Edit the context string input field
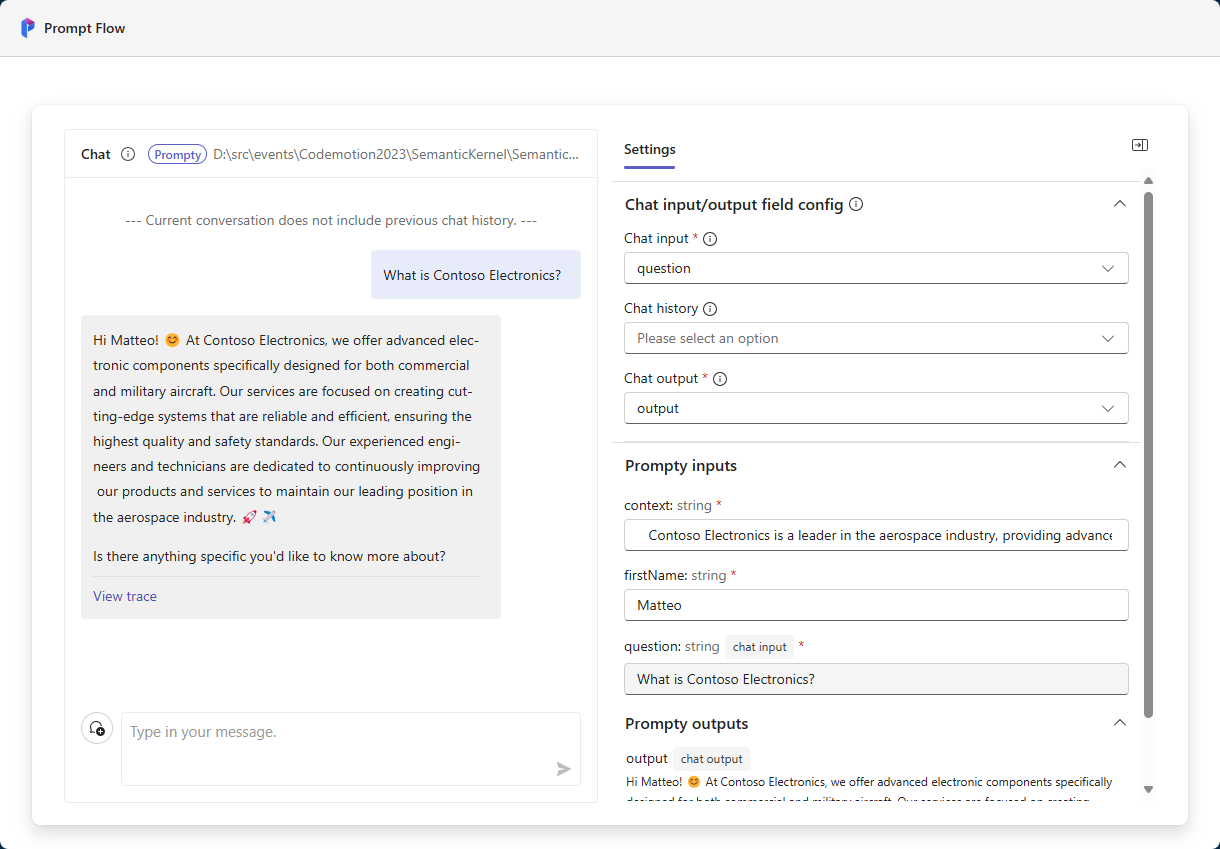The width and height of the screenshot is (1220, 849). click(876, 535)
